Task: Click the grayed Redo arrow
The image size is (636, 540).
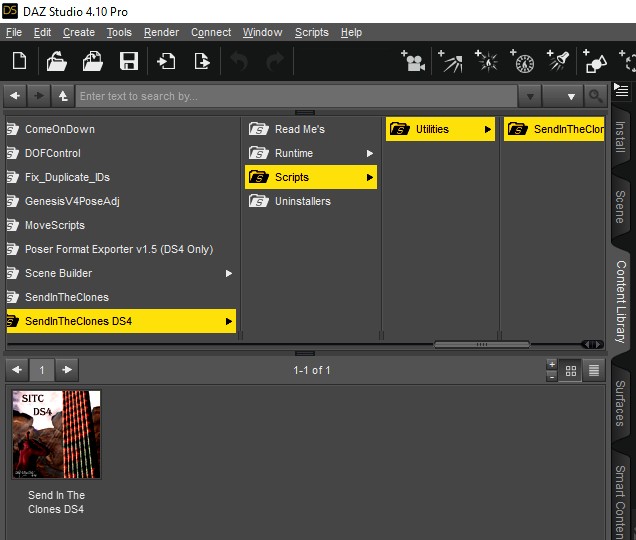Action: point(275,61)
